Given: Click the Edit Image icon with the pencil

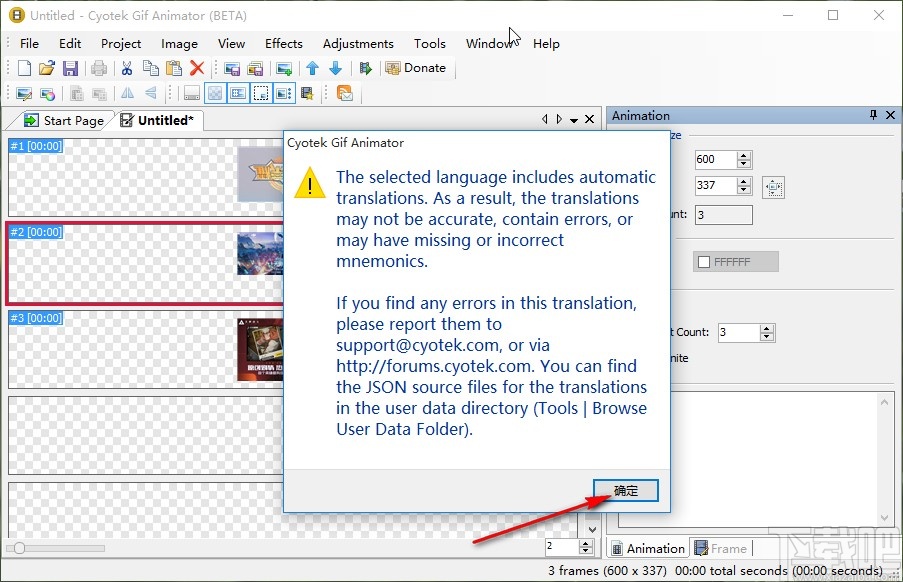Looking at the screenshot, I should coord(24,94).
